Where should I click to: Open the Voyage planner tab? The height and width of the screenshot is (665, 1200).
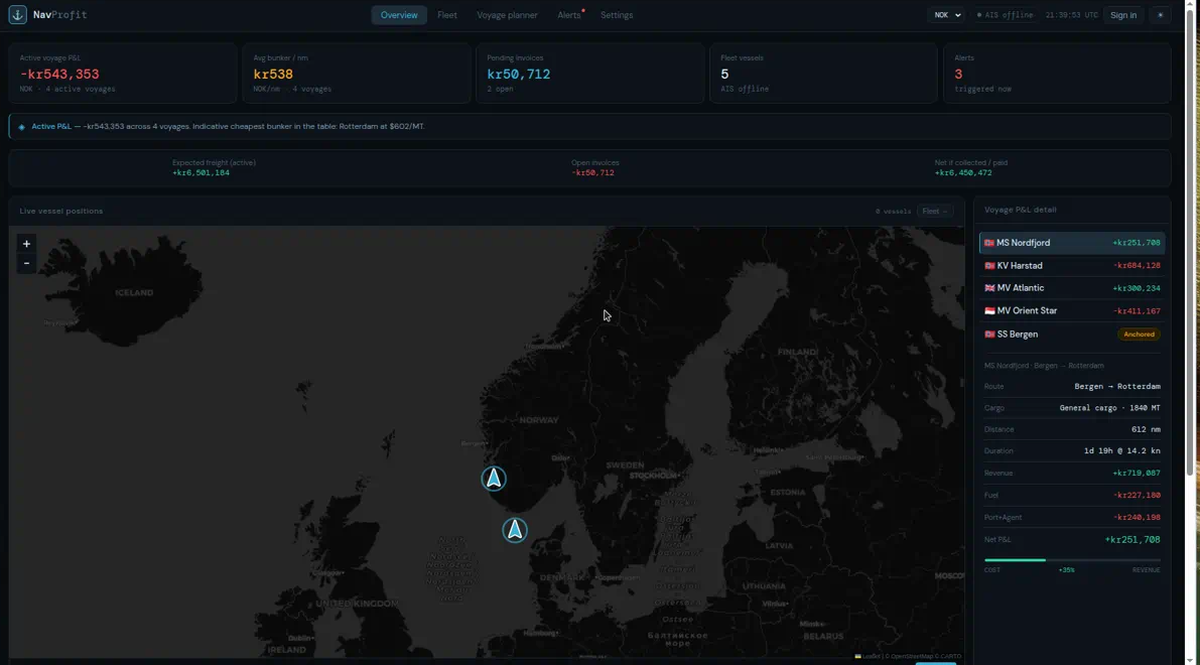507,15
